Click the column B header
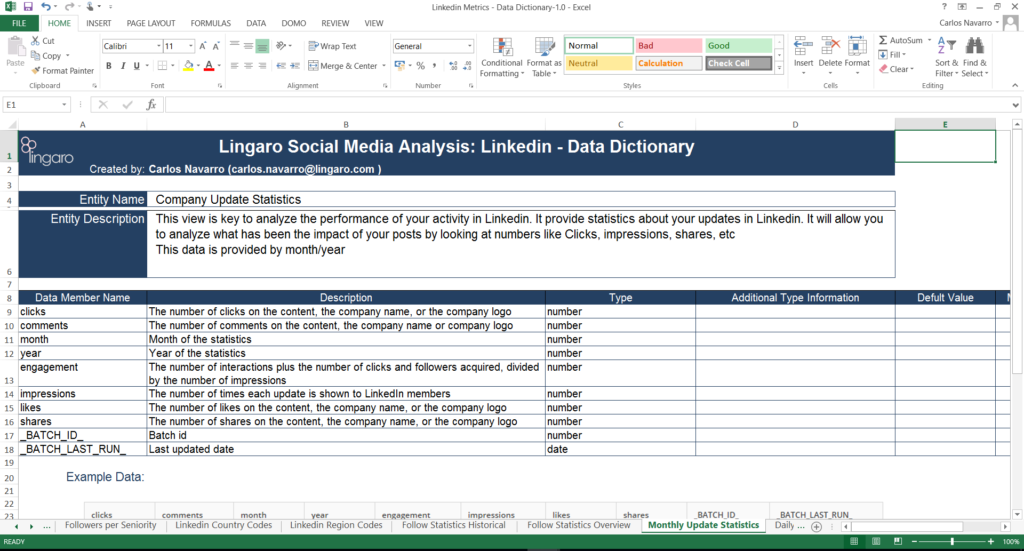Screen dimensions: 1024x551 (x=346, y=124)
